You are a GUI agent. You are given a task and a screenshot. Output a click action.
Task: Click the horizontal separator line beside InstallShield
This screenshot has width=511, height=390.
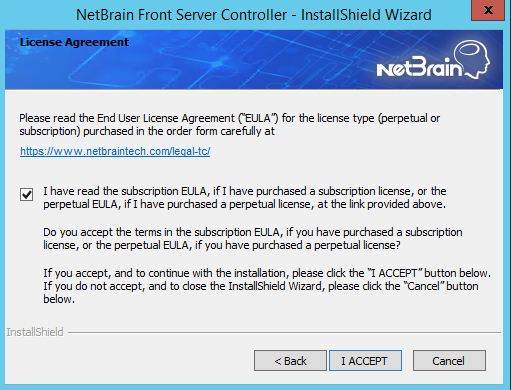(284, 332)
